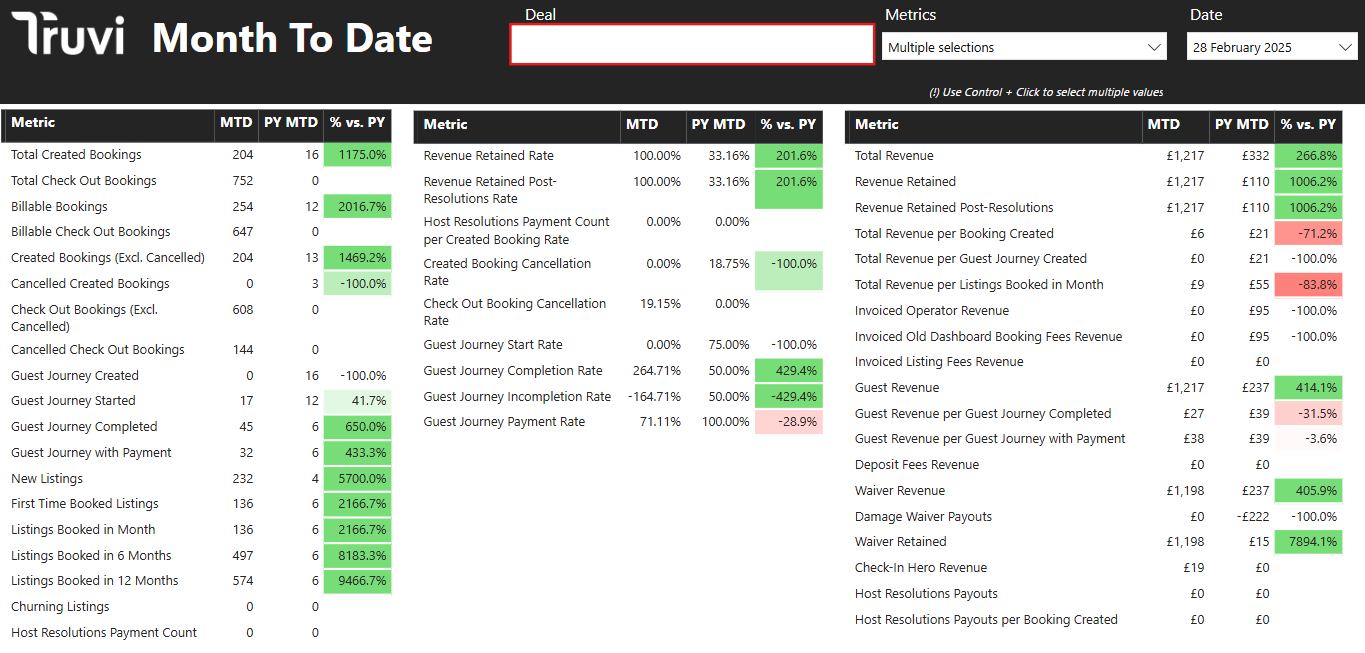
Task: Sort by MTD header in rates table
Action: click(x=642, y=125)
